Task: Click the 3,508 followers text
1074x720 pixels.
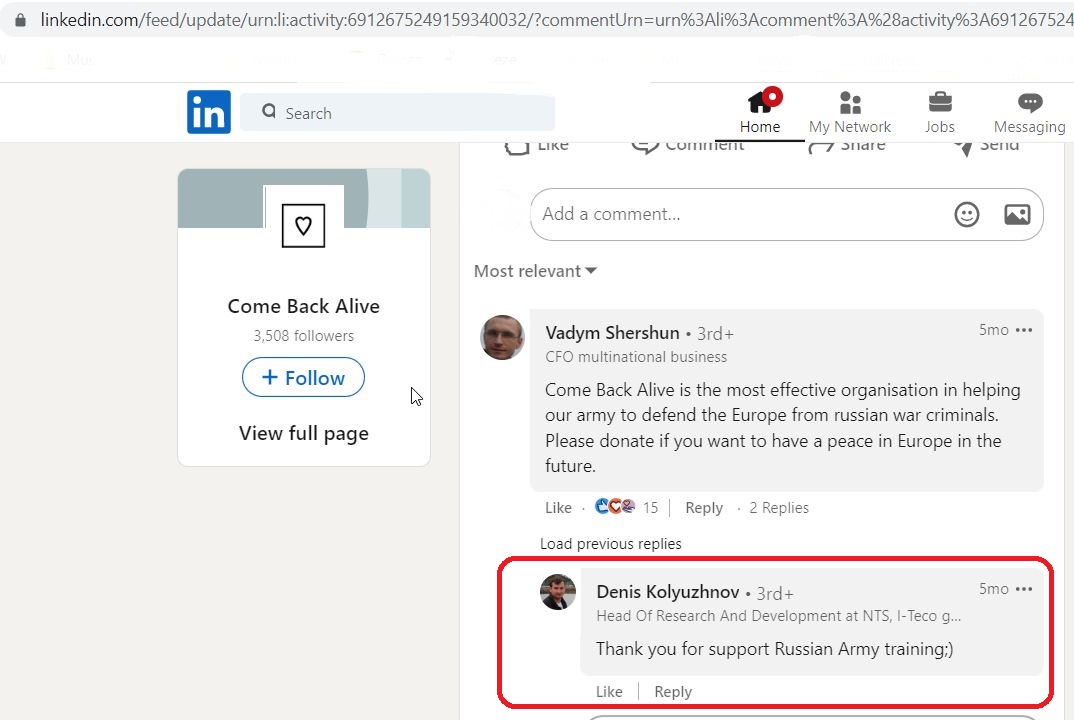Action: pos(303,336)
